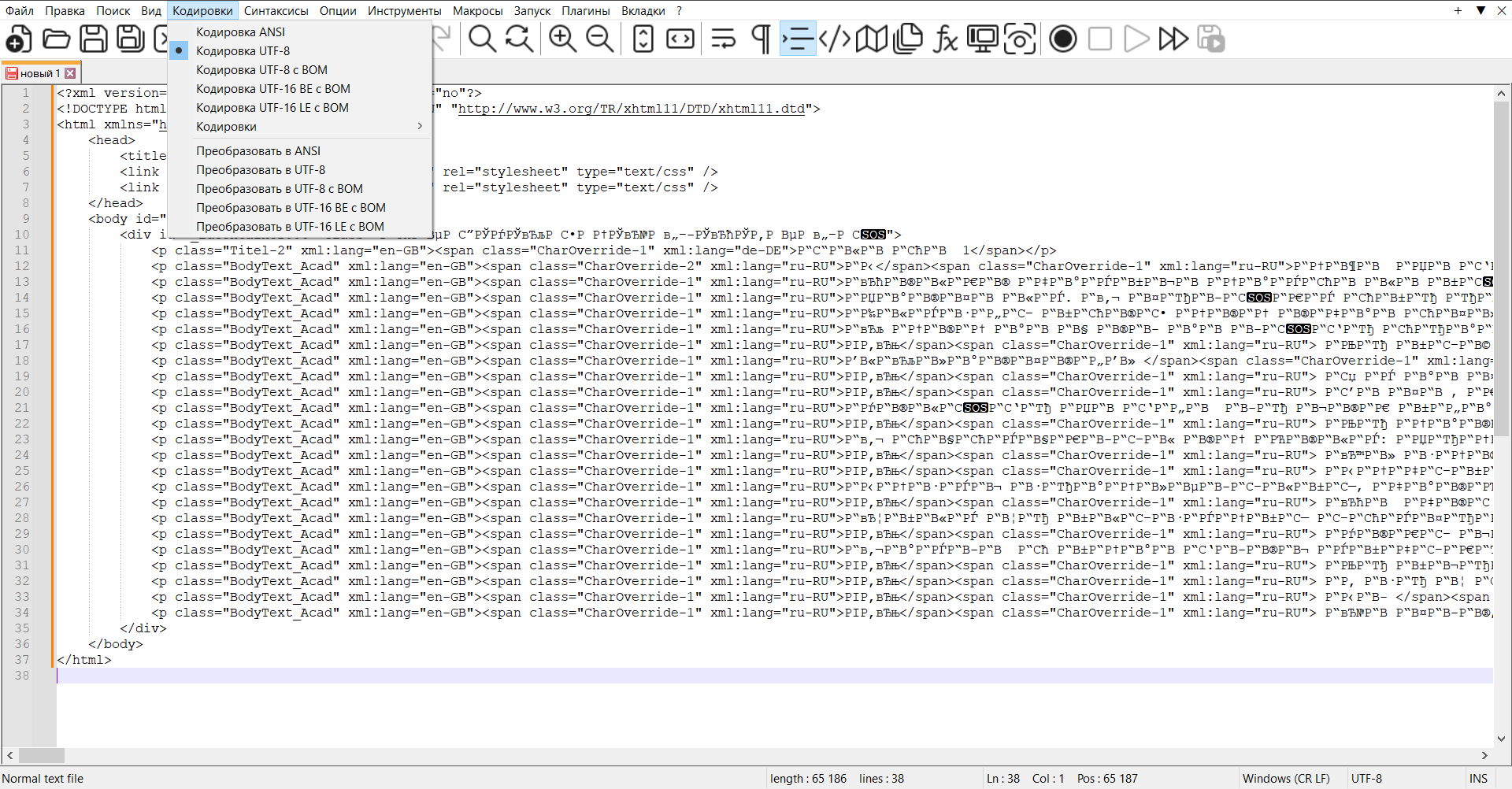Click Преобразовать в UTF-16 LE с BOM
The height and width of the screenshot is (789, 1512).
pos(300,226)
